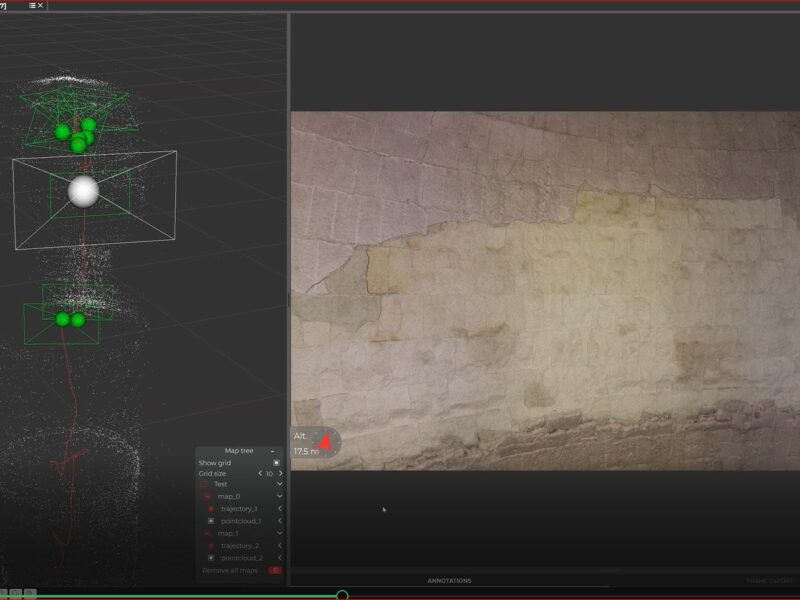Click the red compass arrow altitude indicator

(x=325, y=441)
